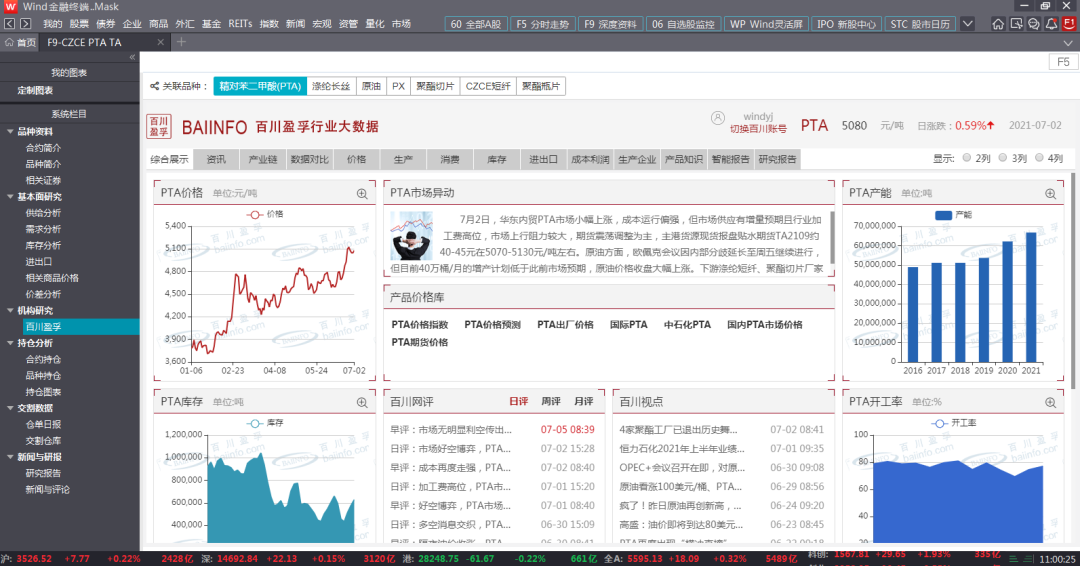This screenshot has width=1080, height=566.
Task: Click 切换百川账号 link
Action: [x=758, y=129]
